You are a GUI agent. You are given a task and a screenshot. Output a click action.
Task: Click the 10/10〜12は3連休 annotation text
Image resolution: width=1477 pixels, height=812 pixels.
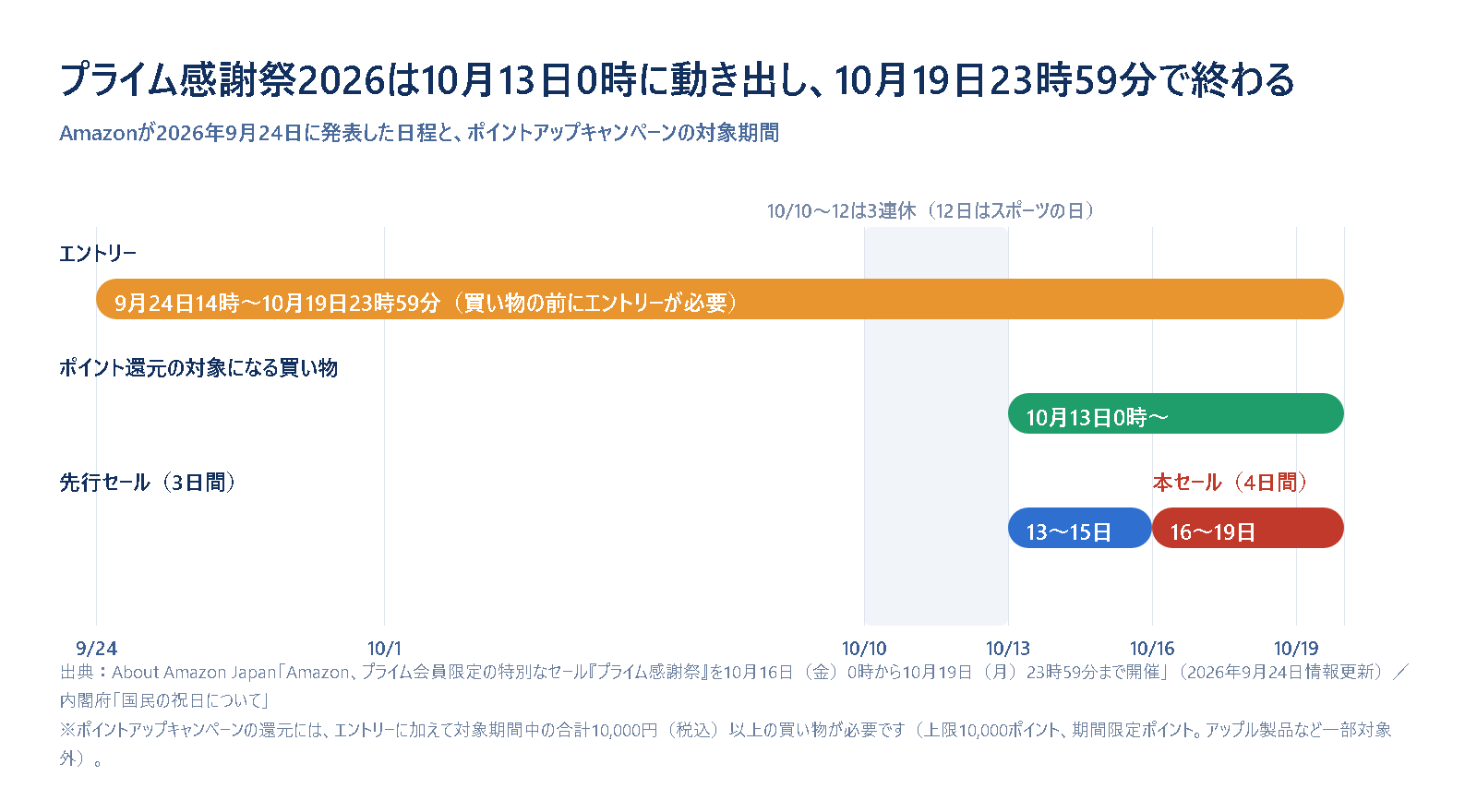[931, 211]
